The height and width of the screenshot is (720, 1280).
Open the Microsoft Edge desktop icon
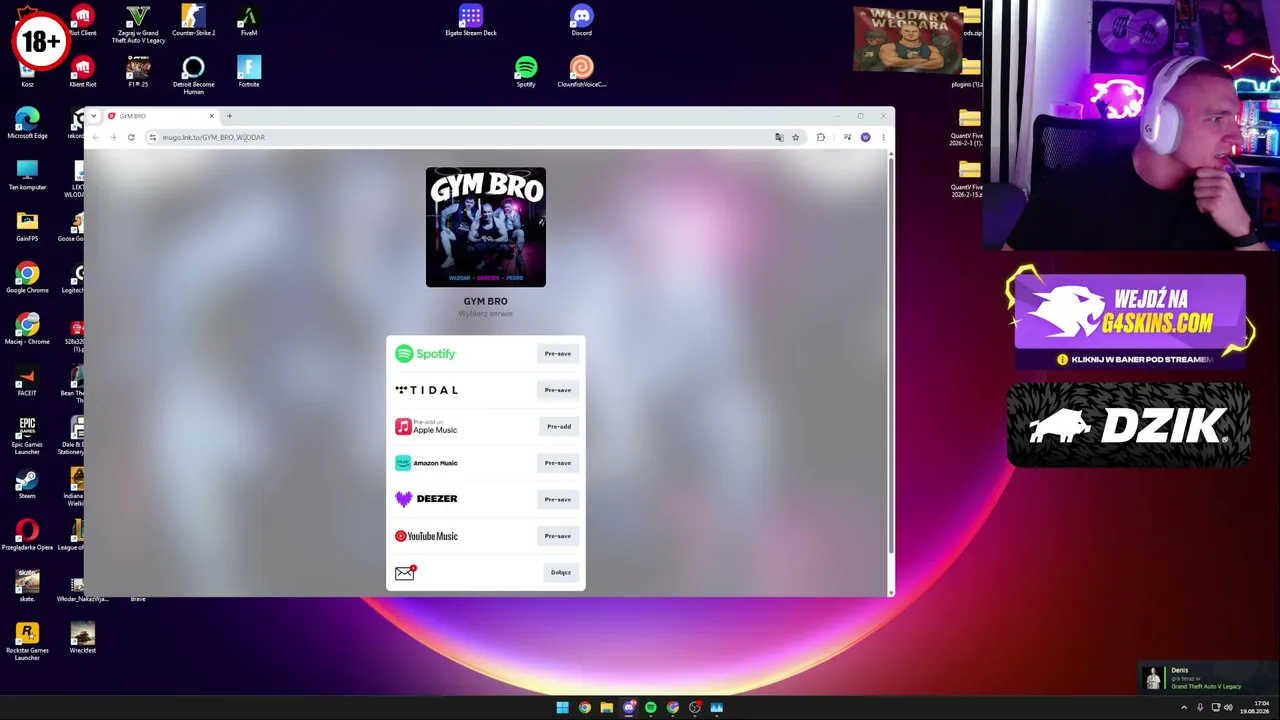pos(27,123)
